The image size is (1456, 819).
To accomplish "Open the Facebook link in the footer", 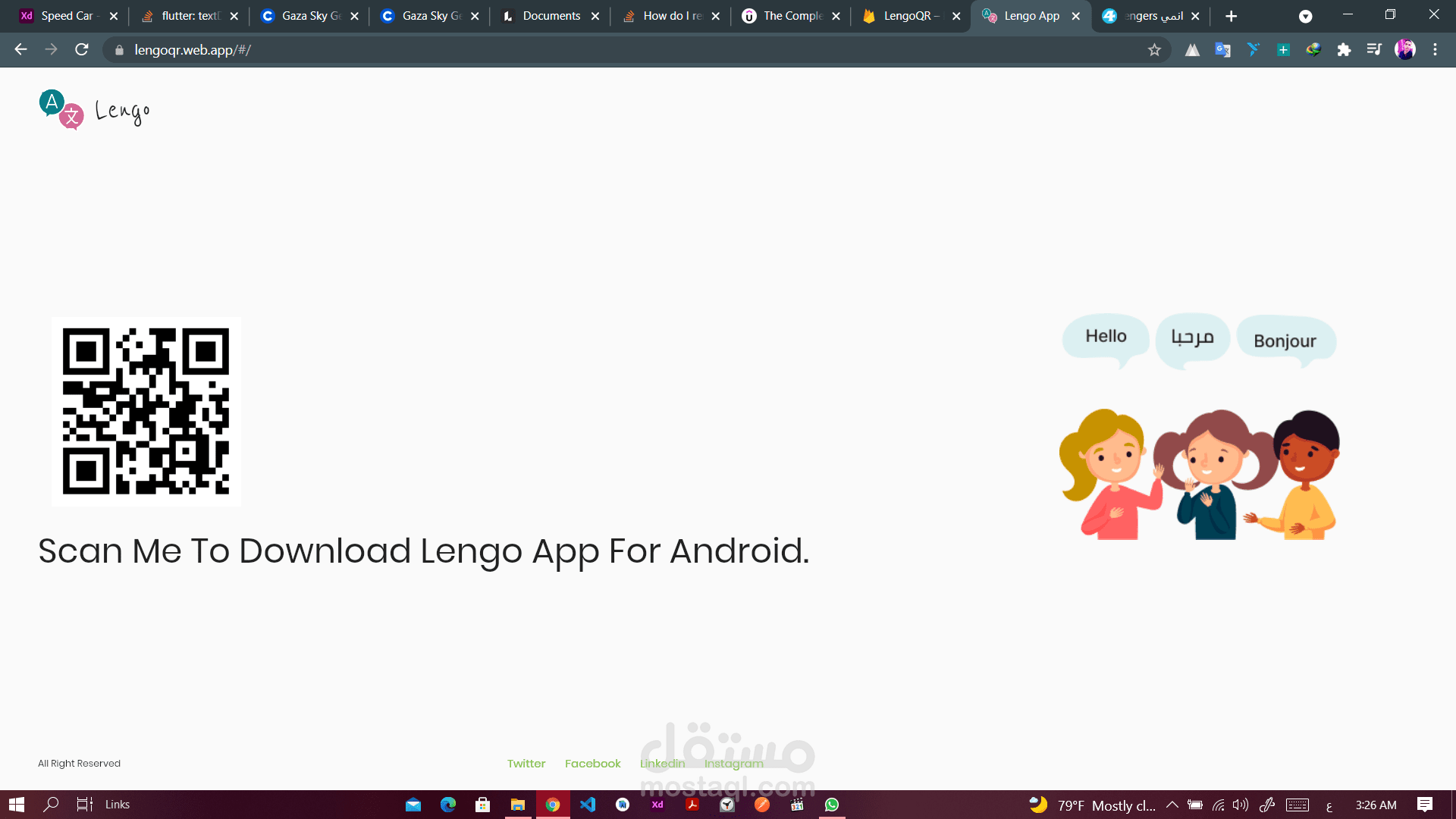I will pos(592,763).
